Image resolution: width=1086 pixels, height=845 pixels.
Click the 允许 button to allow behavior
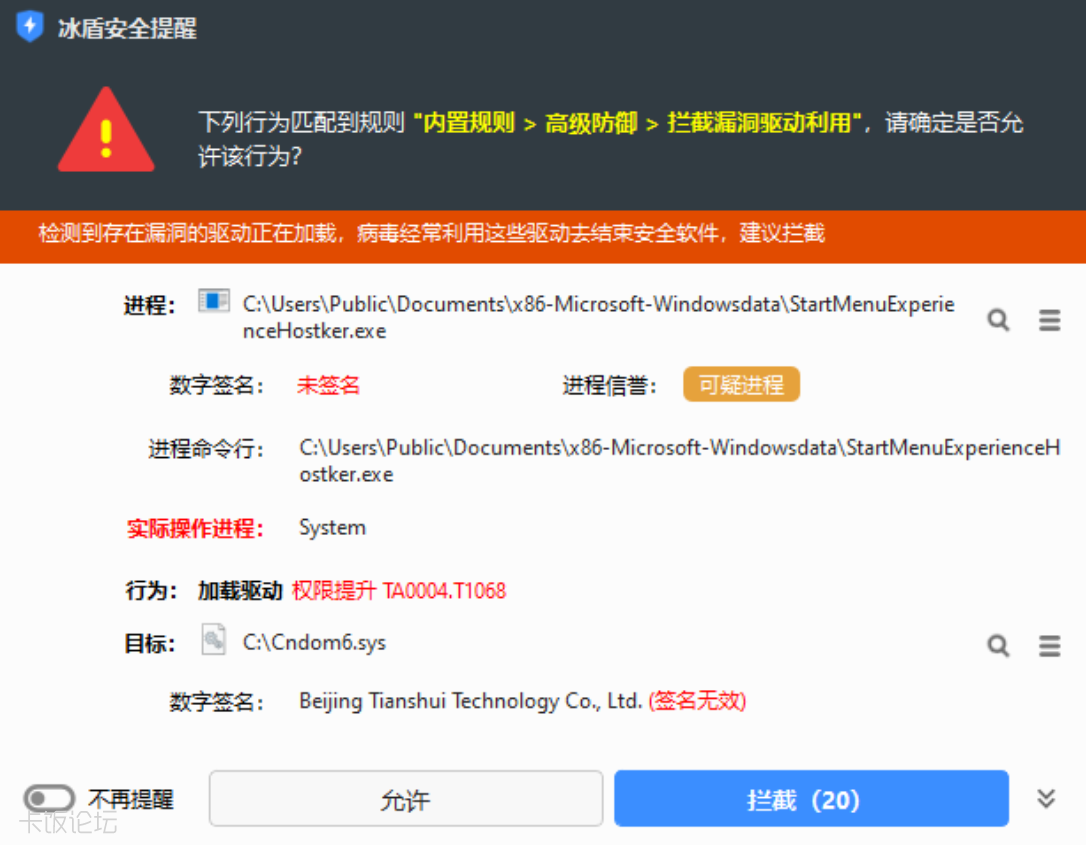(406, 798)
